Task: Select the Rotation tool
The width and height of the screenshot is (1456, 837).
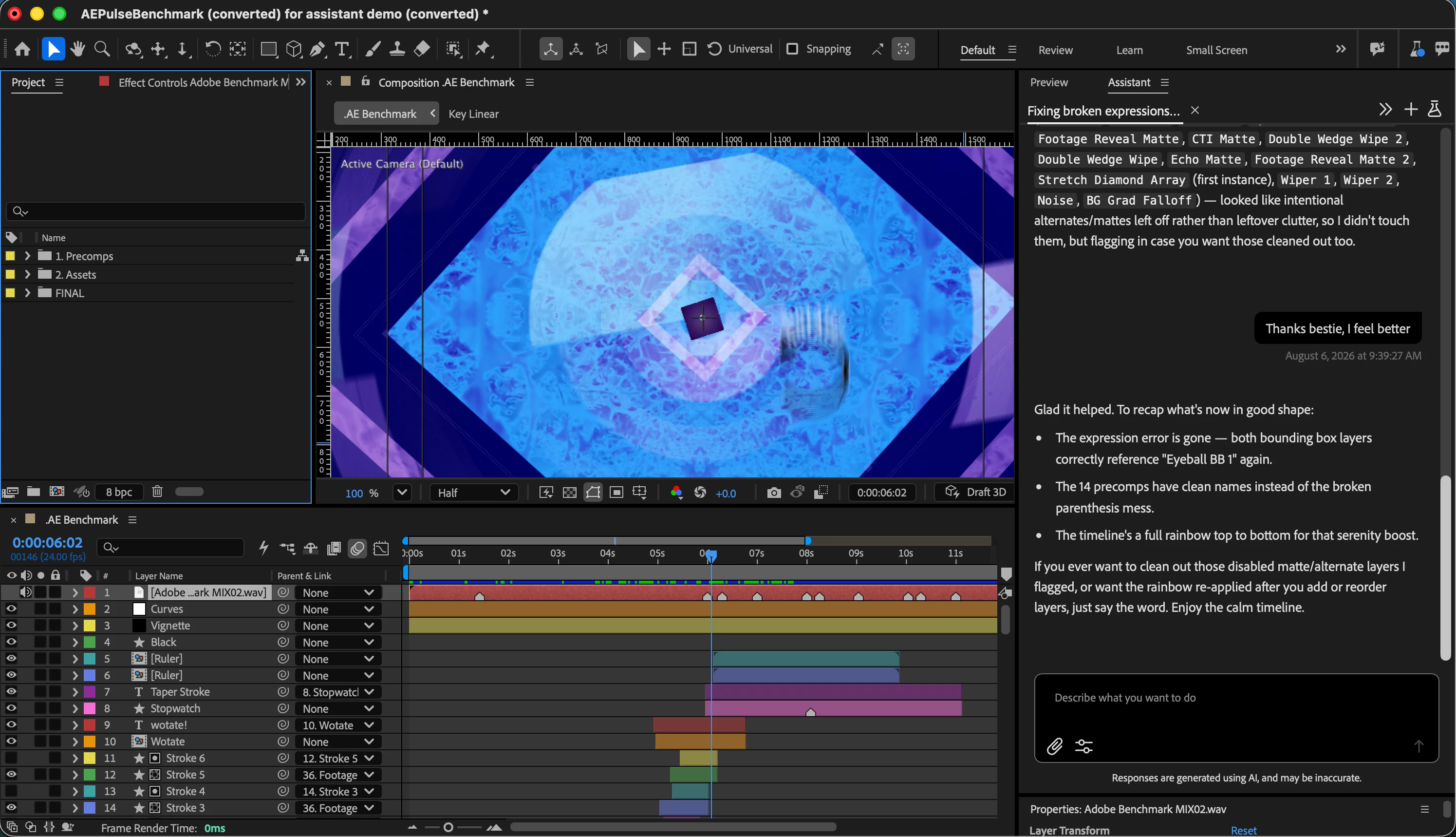Action: point(213,49)
